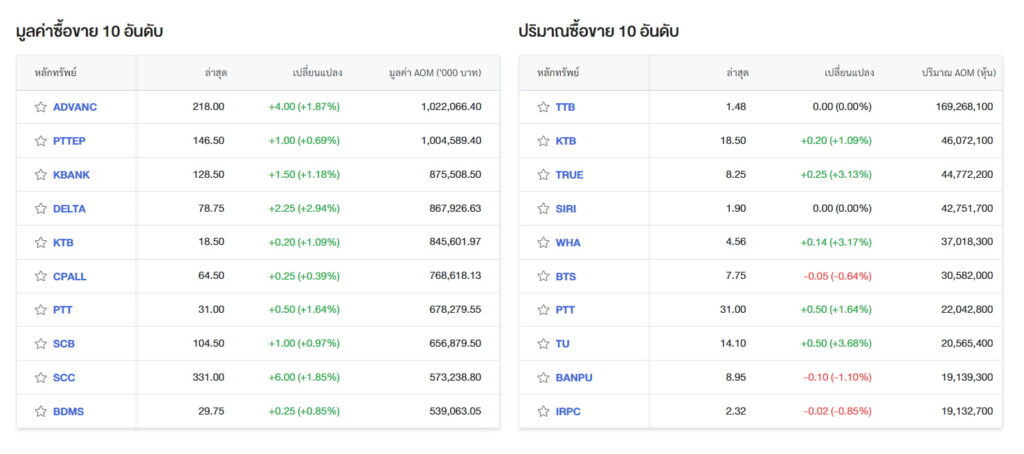Add CPALL to favorites via star
The width and height of the screenshot is (1024, 454).
tap(40, 276)
